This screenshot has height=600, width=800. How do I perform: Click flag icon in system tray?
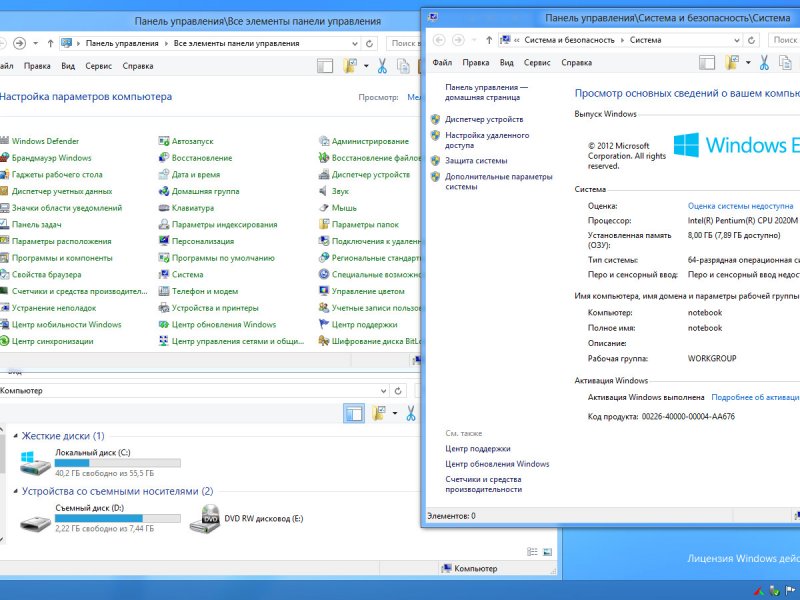pos(790,591)
